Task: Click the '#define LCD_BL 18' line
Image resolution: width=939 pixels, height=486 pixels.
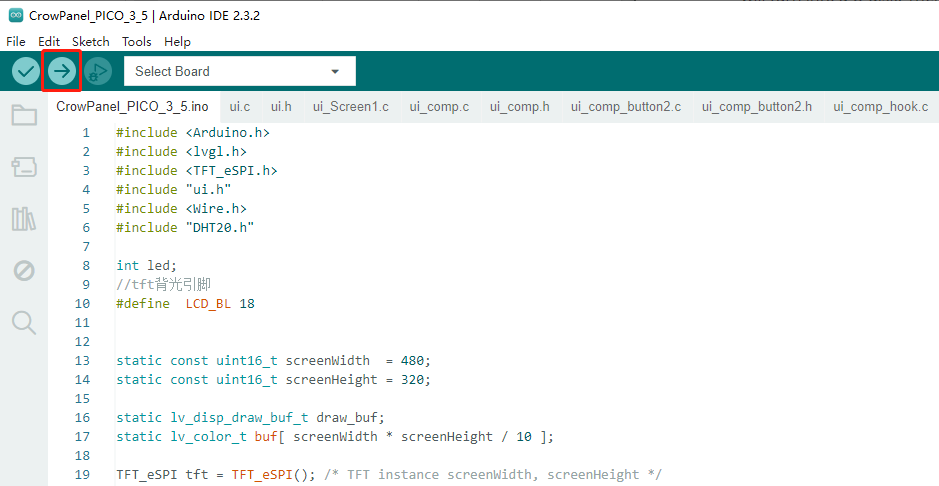Action: click(x=185, y=303)
